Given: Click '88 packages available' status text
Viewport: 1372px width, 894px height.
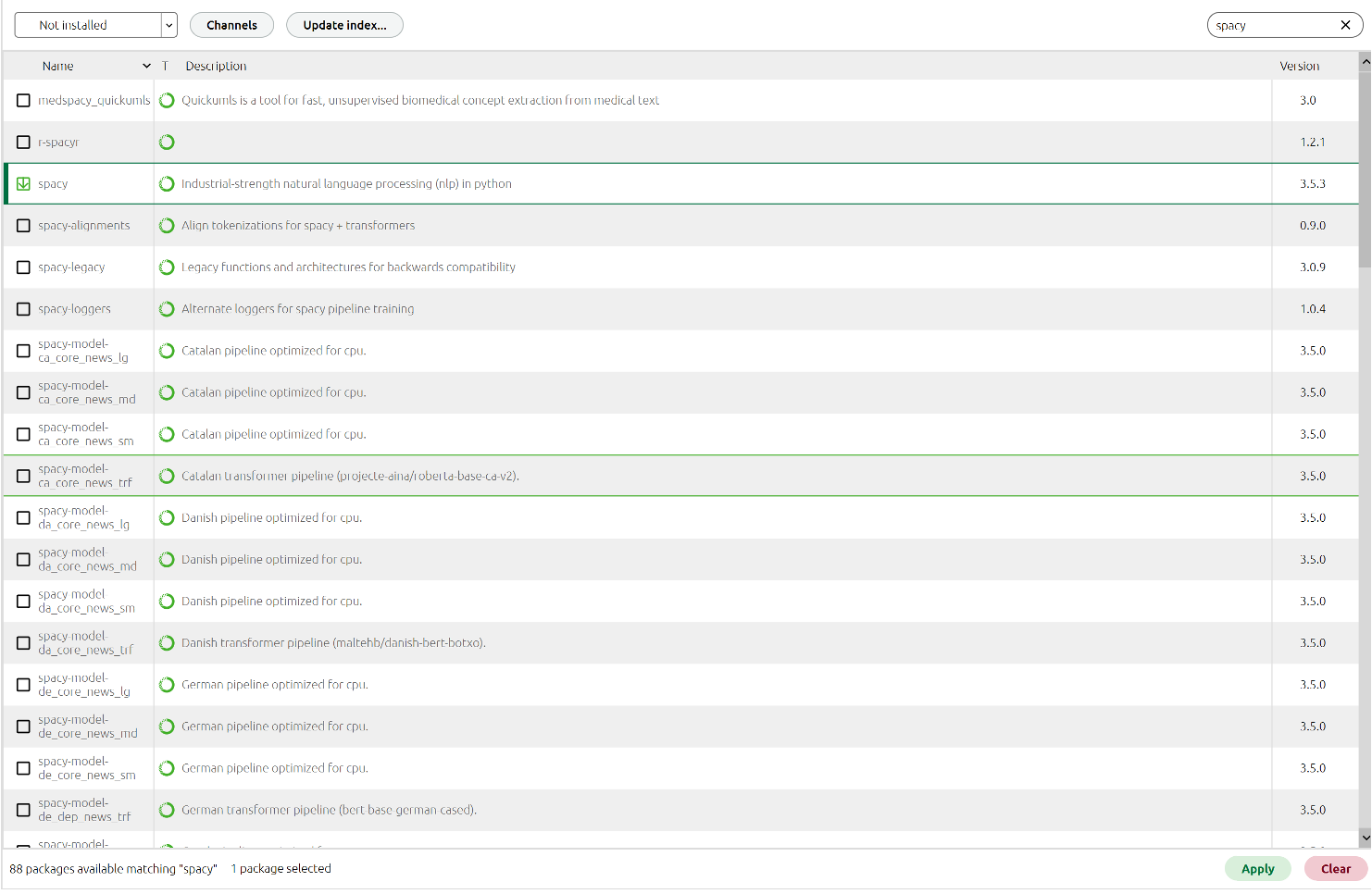Looking at the screenshot, I should [113, 869].
